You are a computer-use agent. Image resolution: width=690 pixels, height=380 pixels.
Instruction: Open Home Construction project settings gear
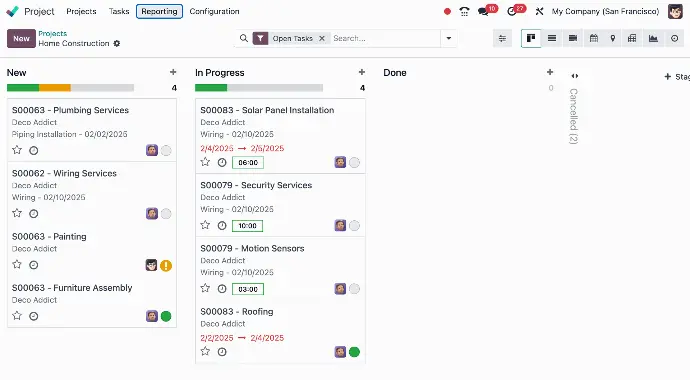[117, 43]
